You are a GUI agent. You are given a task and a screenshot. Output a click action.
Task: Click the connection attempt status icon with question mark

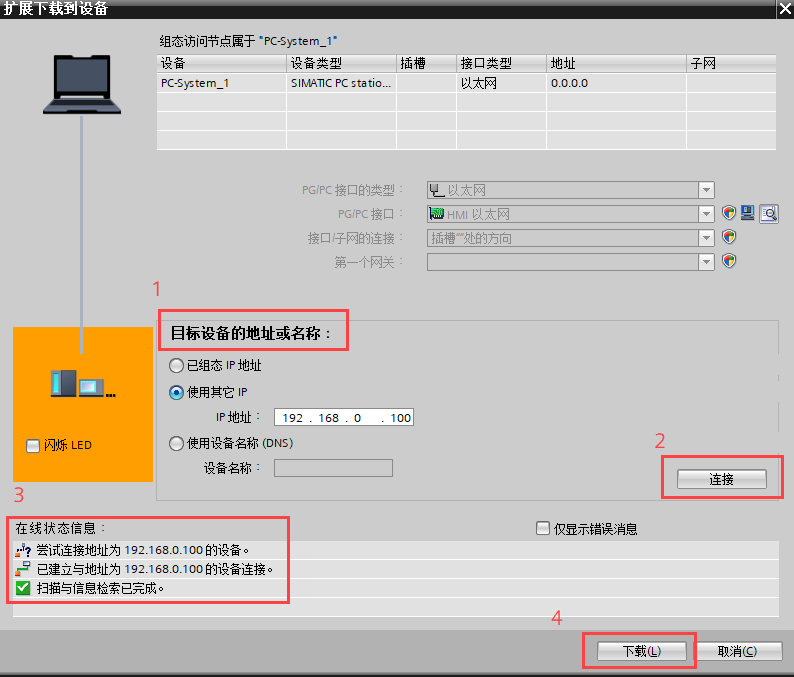[x=23, y=550]
